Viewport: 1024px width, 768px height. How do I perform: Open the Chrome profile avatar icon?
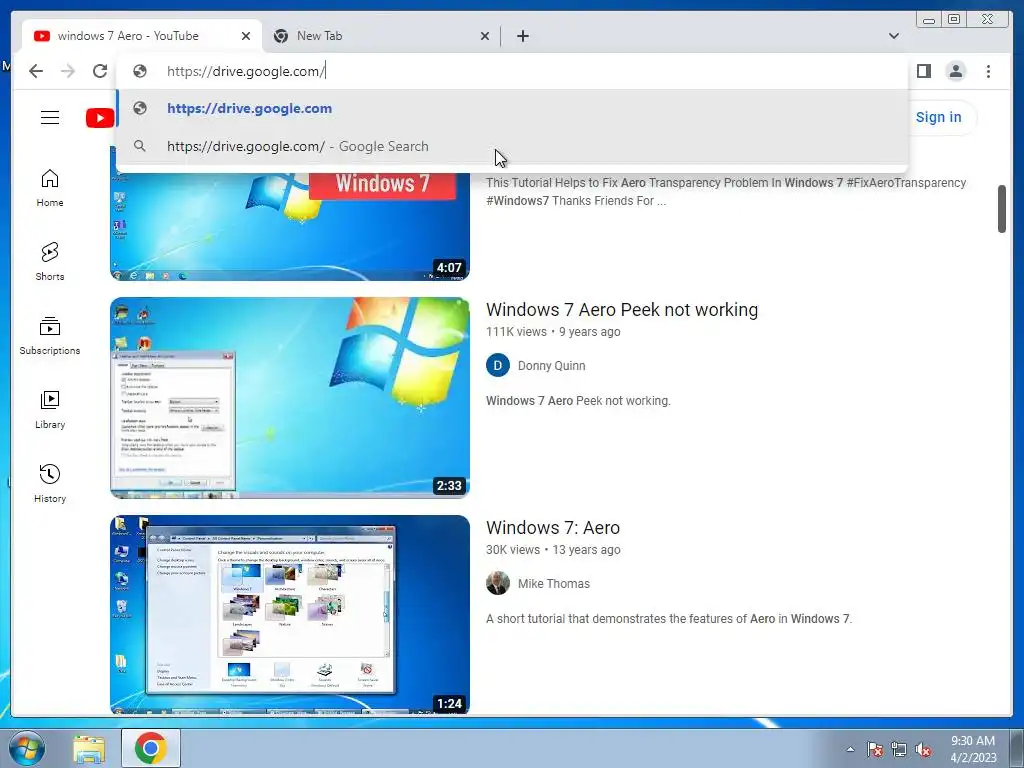click(955, 71)
